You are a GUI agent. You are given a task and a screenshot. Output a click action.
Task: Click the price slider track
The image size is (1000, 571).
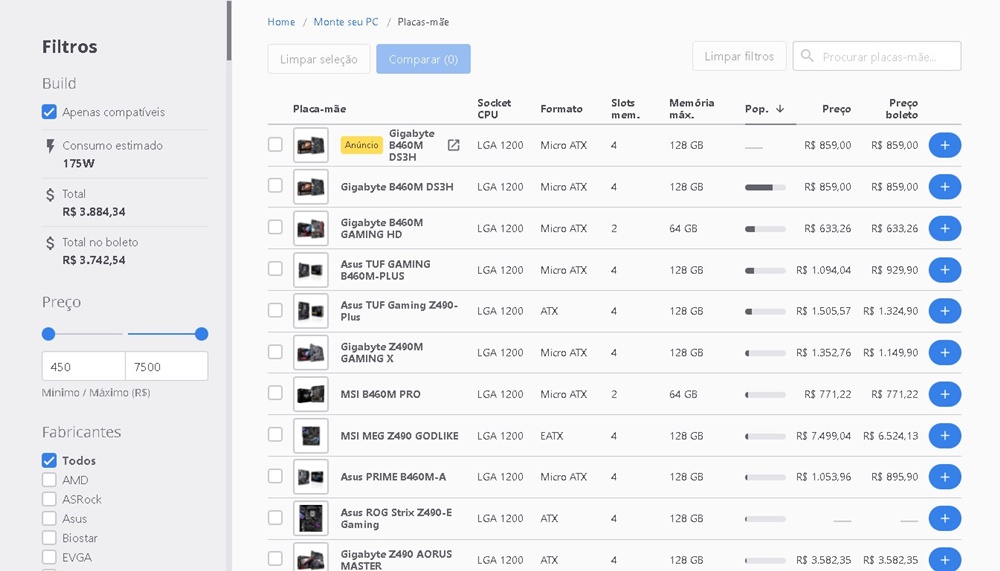click(125, 334)
